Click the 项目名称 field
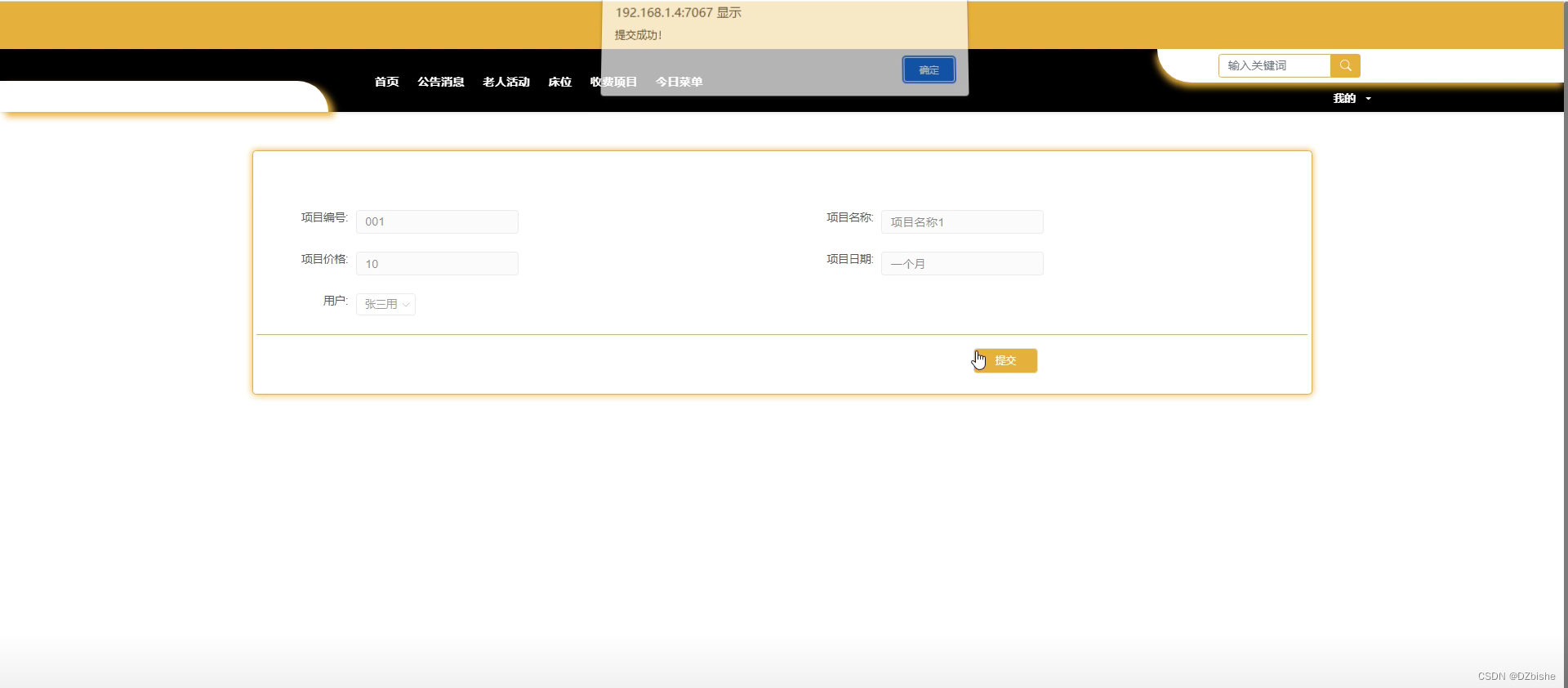The width and height of the screenshot is (1568, 688). tap(962, 221)
